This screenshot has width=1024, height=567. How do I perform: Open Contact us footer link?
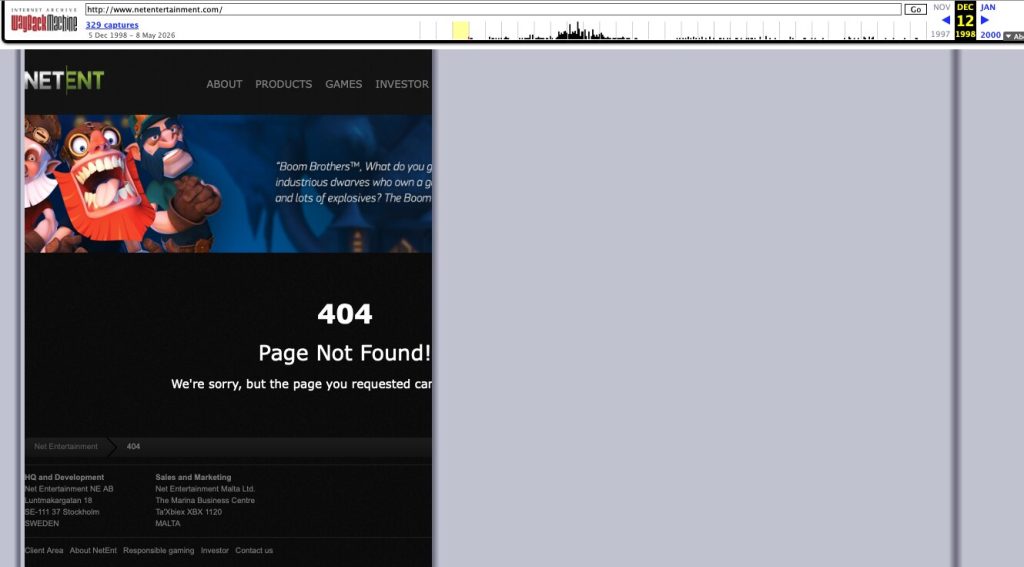254,551
